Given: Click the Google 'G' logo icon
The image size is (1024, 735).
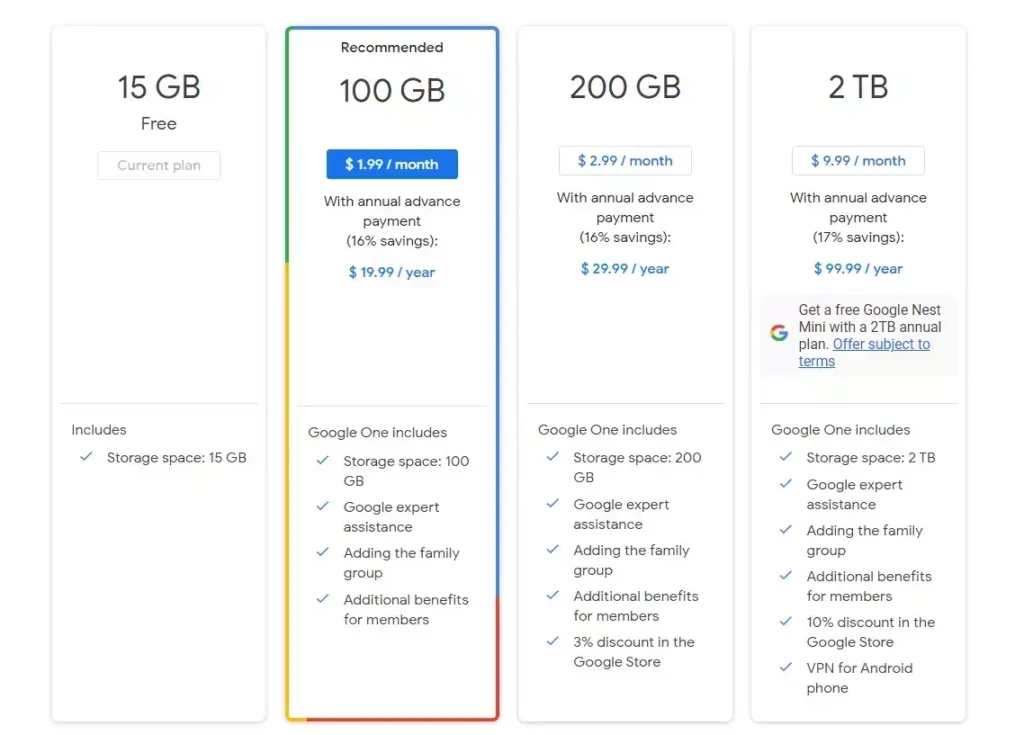Looking at the screenshot, I should 779,332.
